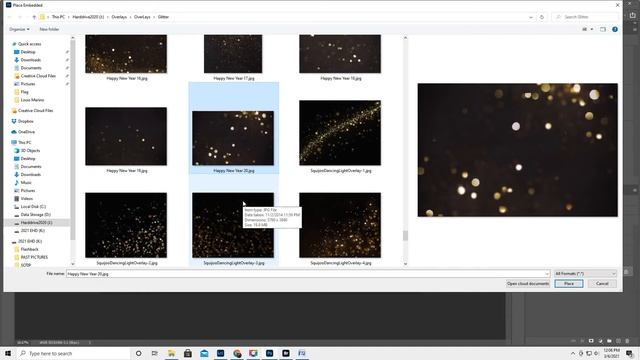
Task: Toggle the preview pane icon
Action: point(603,29)
